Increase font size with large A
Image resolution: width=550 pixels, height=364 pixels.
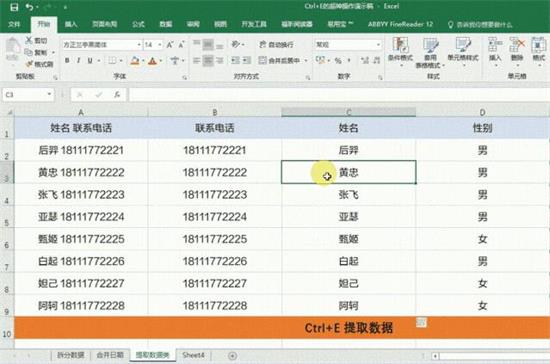click(170, 45)
